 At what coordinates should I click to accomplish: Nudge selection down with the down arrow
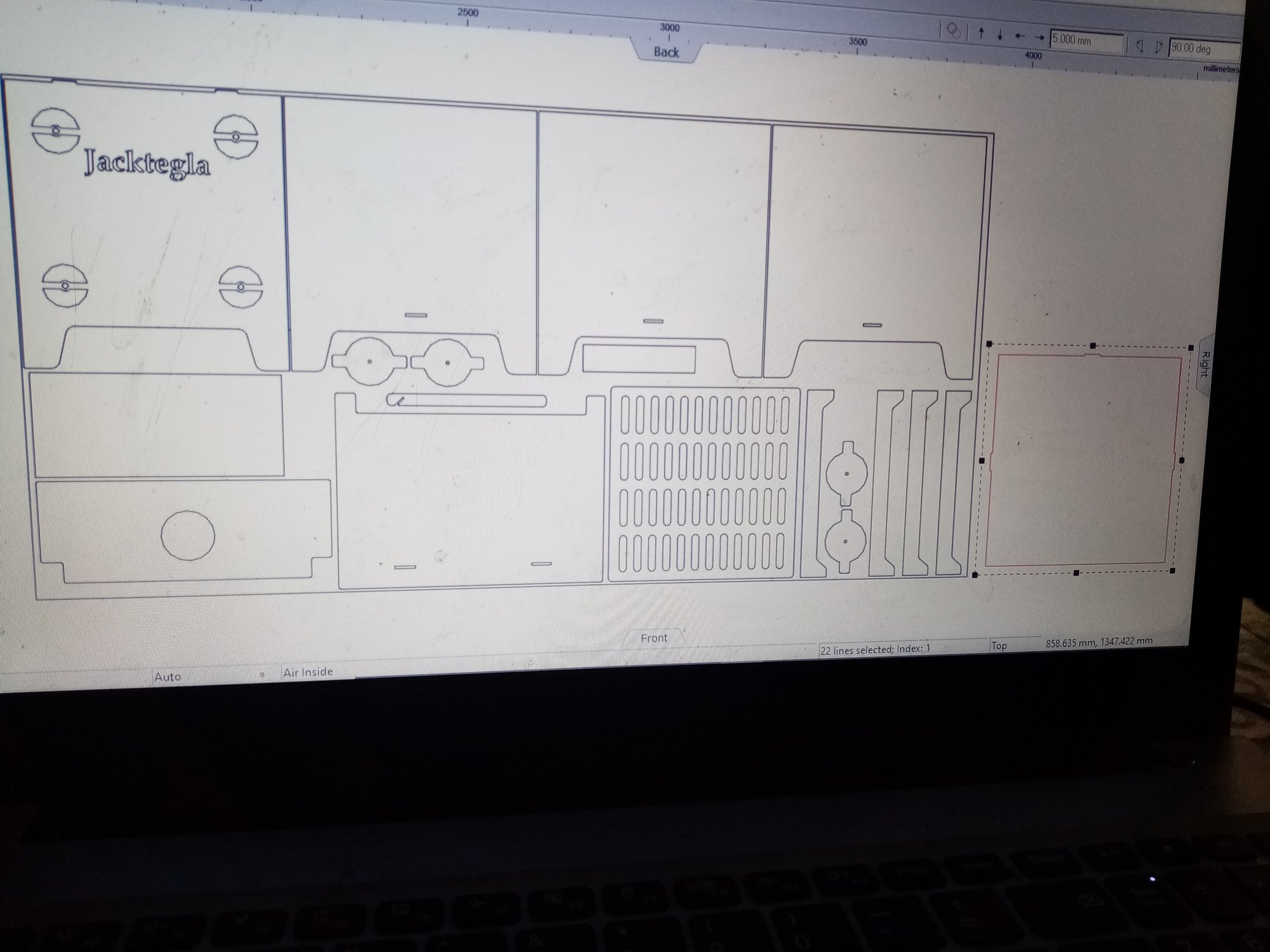pos(1000,35)
